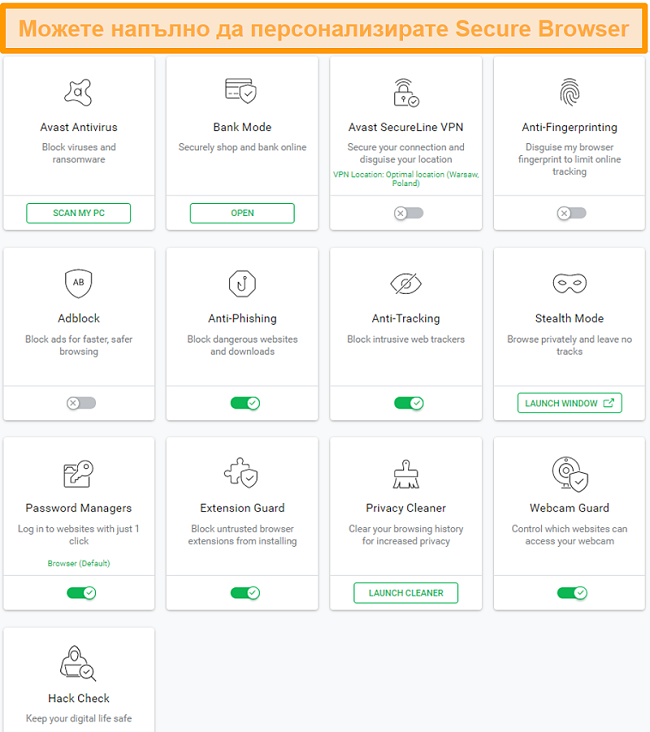The image size is (650, 732).
Task: Click 'Block viruses and ransomware' description
Action: (x=78, y=153)
